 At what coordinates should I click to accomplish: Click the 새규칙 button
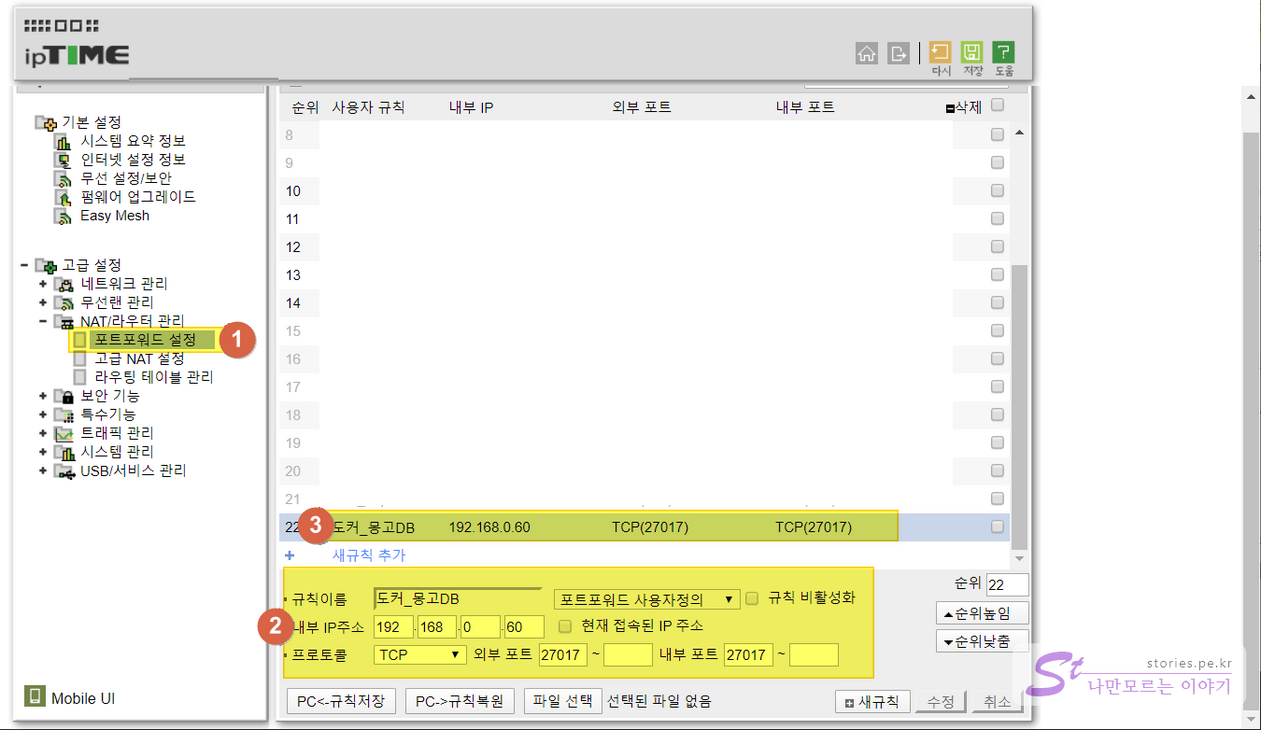point(872,702)
